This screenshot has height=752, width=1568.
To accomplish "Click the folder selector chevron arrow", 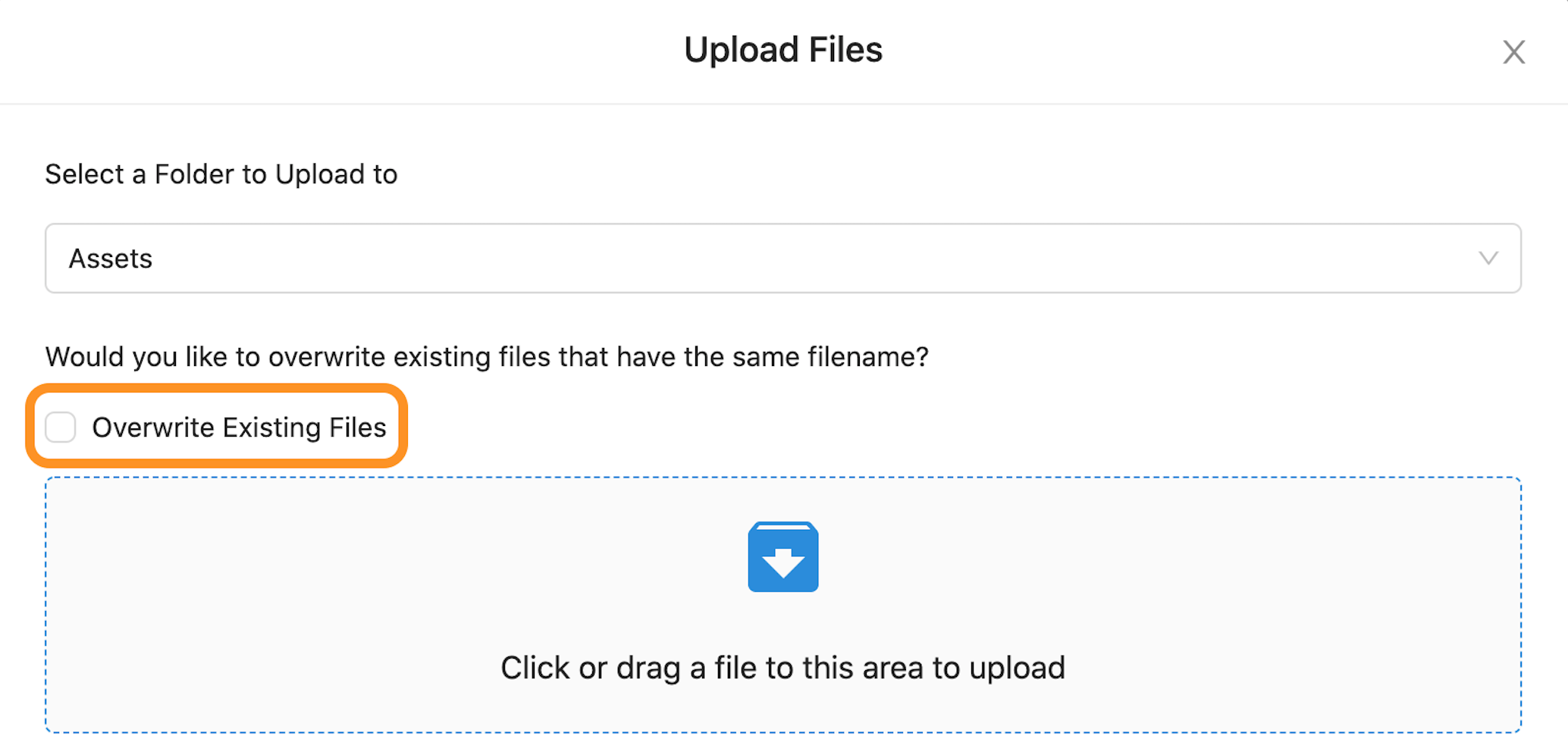I will point(1488,258).
